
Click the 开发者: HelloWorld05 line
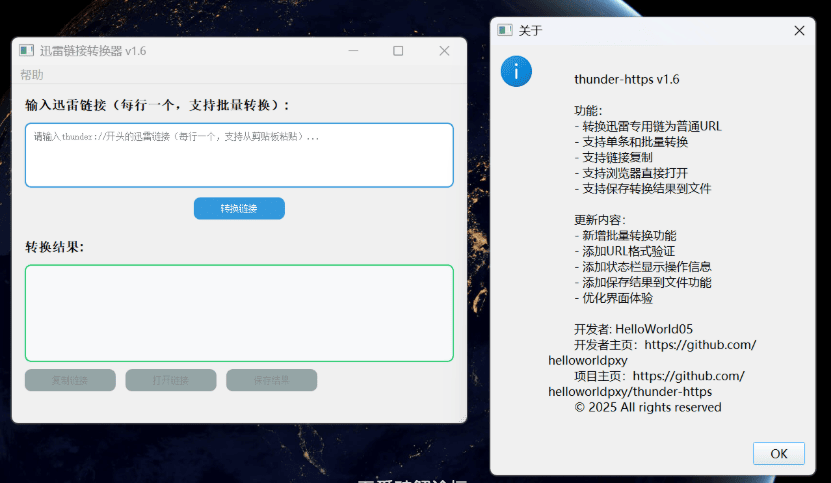[x=633, y=329]
